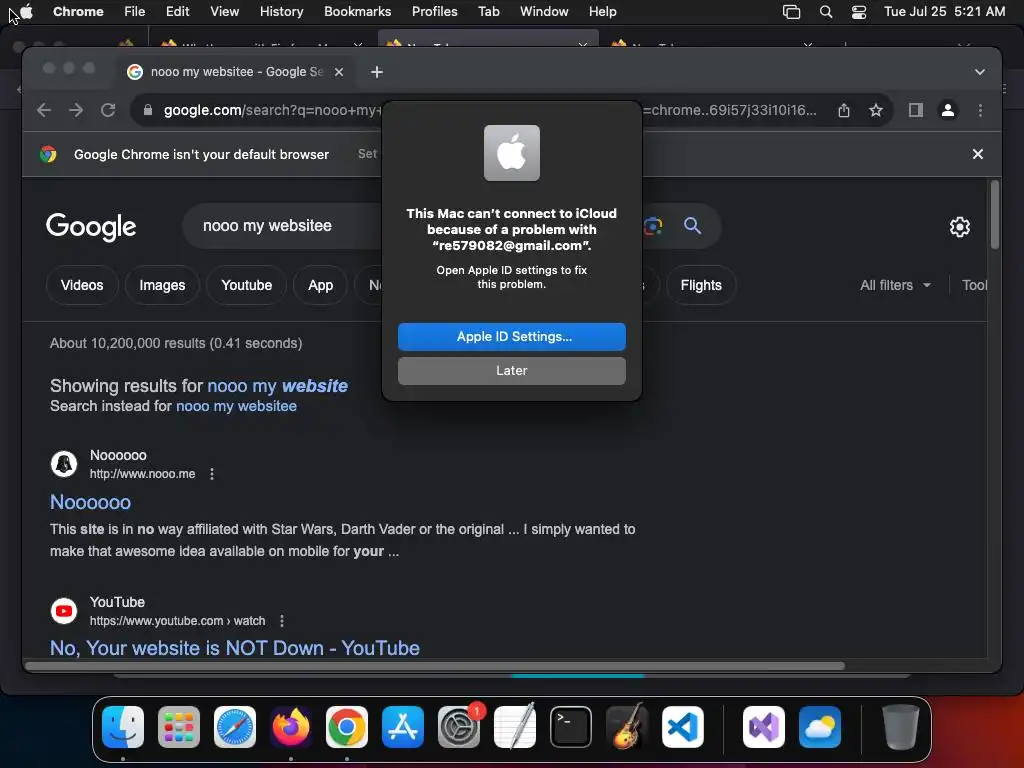Open Chrome three-dot menu
The height and width of the screenshot is (768, 1024).
(x=980, y=110)
